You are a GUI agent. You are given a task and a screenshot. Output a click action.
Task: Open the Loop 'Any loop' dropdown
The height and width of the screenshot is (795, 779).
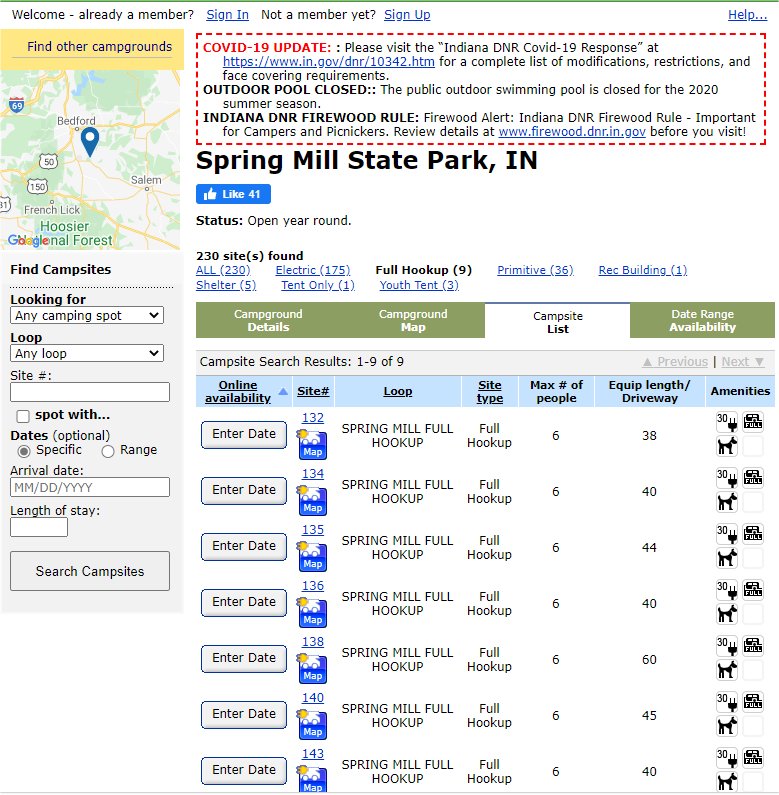pyautogui.click(x=87, y=353)
